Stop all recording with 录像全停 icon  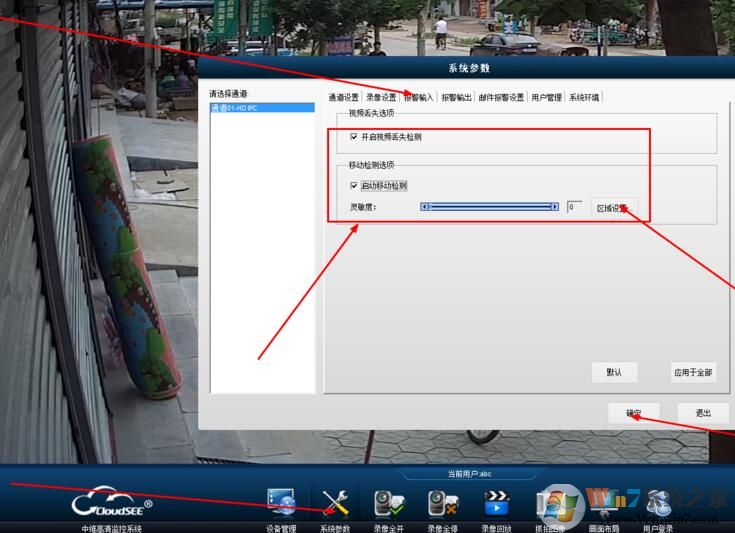pyautogui.click(x=442, y=503)
